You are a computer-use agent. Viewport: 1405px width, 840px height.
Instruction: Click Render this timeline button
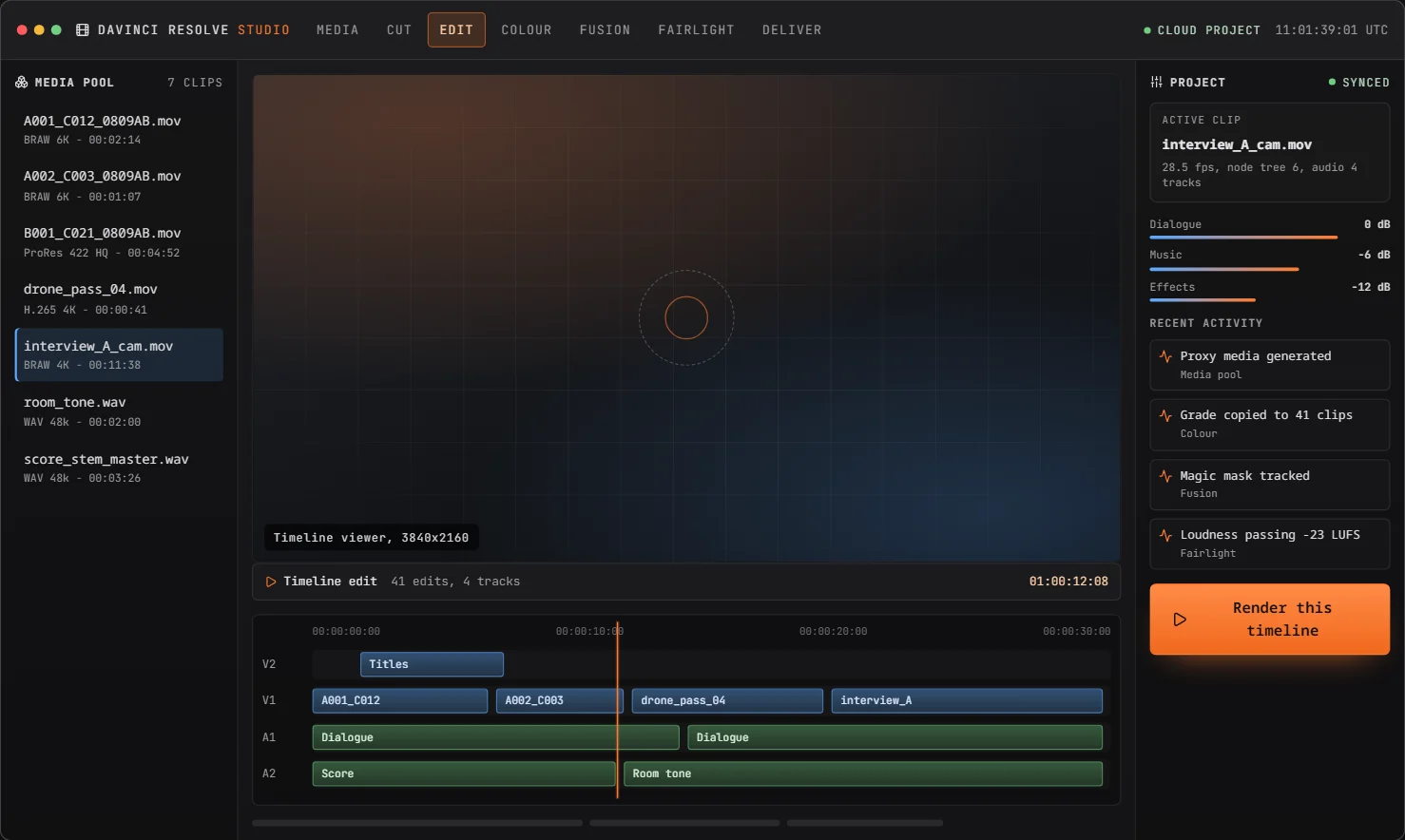point(1270,620)
